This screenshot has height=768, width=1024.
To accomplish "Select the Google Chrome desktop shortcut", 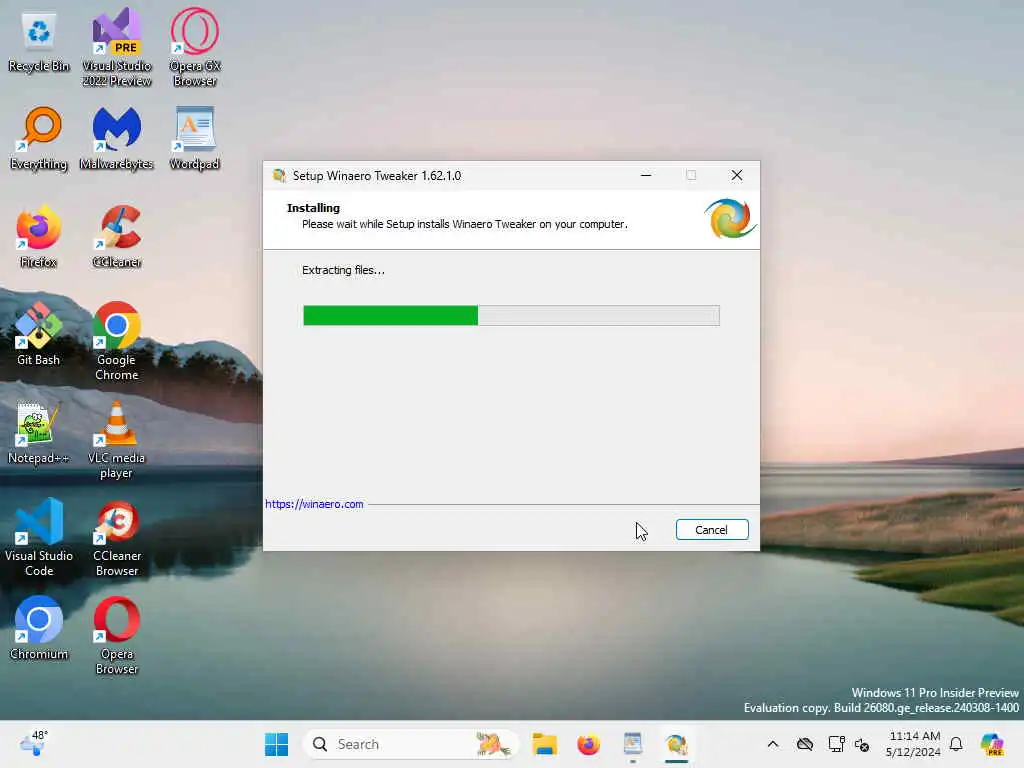I will [x=117, y=341].
